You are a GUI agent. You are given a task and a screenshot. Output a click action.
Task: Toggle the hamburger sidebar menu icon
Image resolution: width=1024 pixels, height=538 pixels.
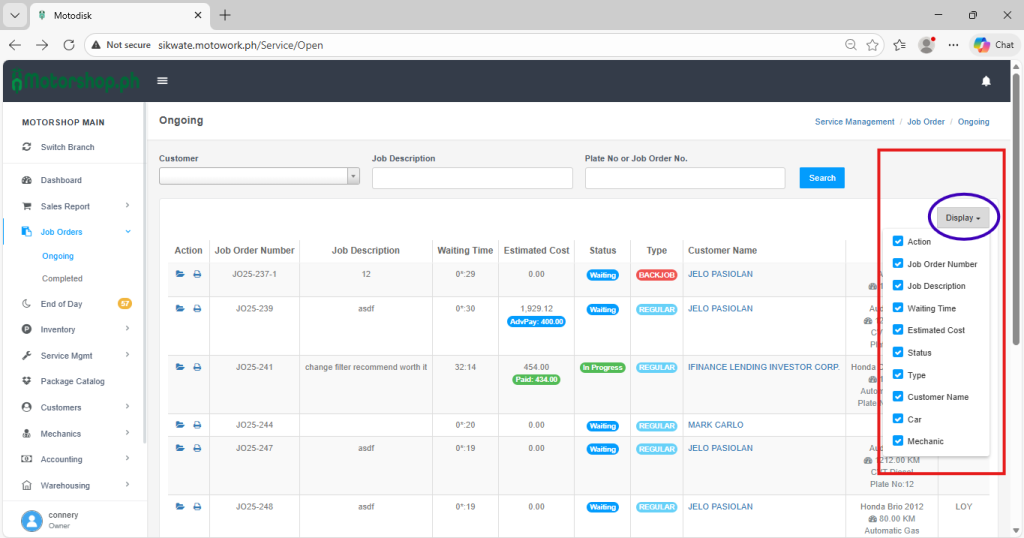click(162, 81)
